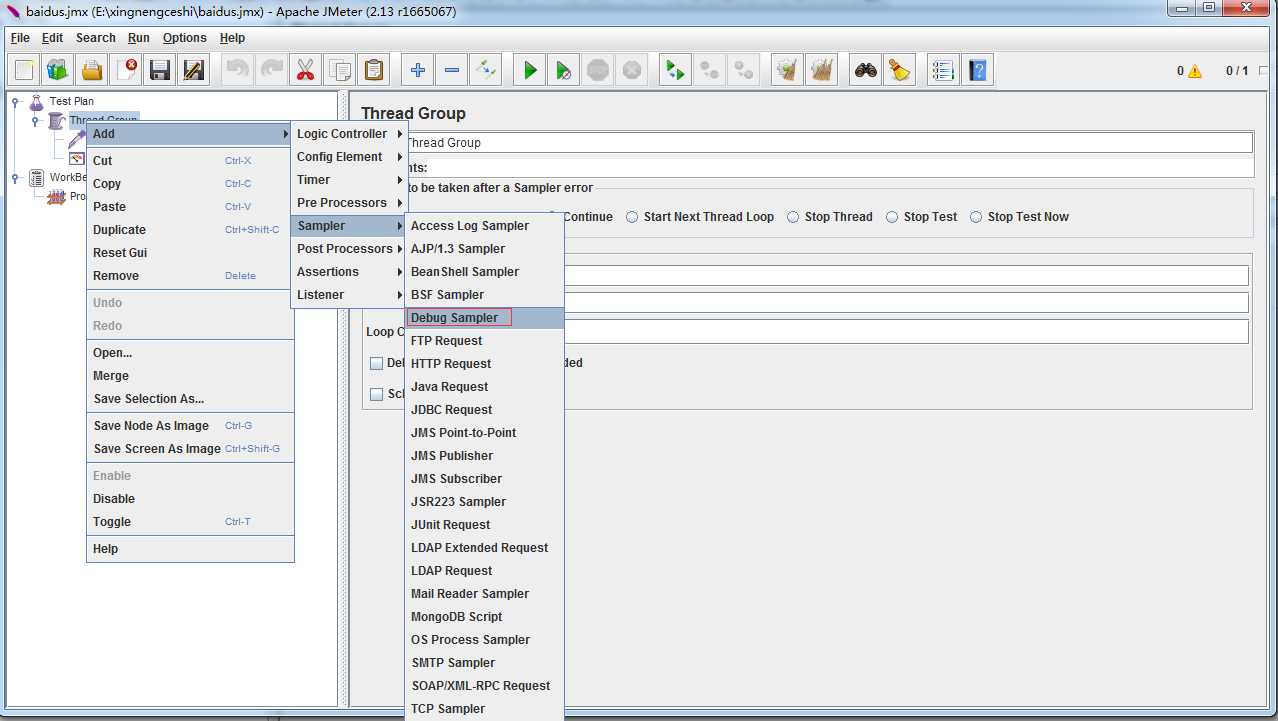This screenshot has height=721, width=1278.
Task: Click the yellow warning triangle icon
Action: [1195, 71]
